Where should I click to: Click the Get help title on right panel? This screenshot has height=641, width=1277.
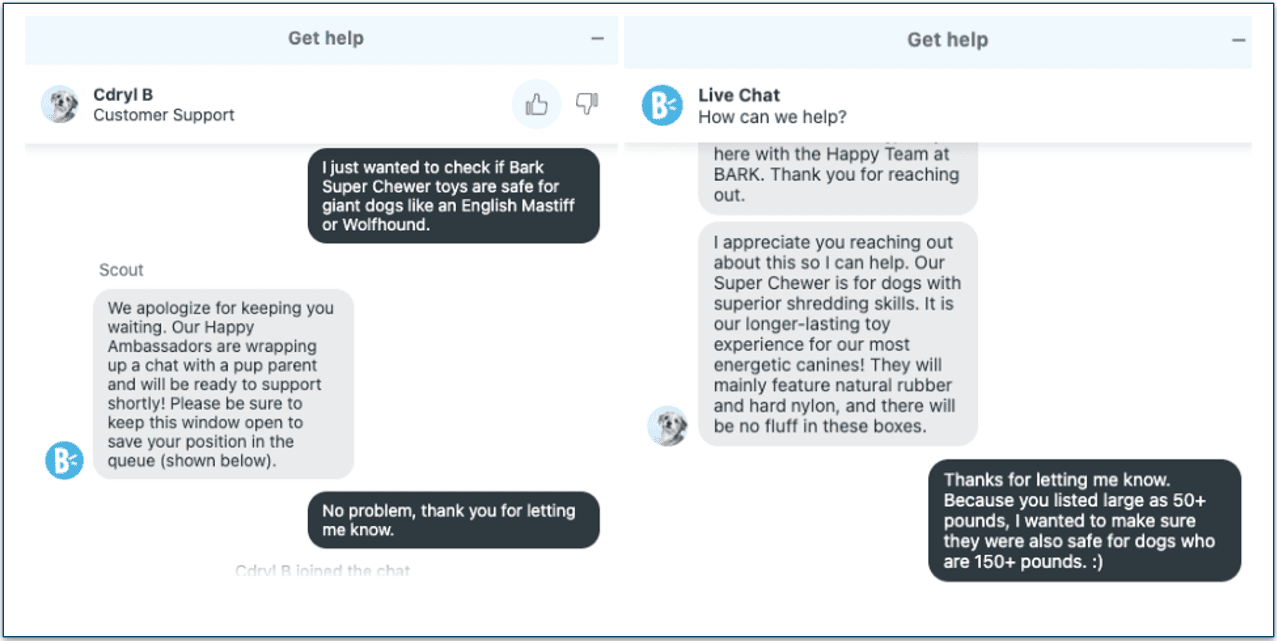(946, 38)
